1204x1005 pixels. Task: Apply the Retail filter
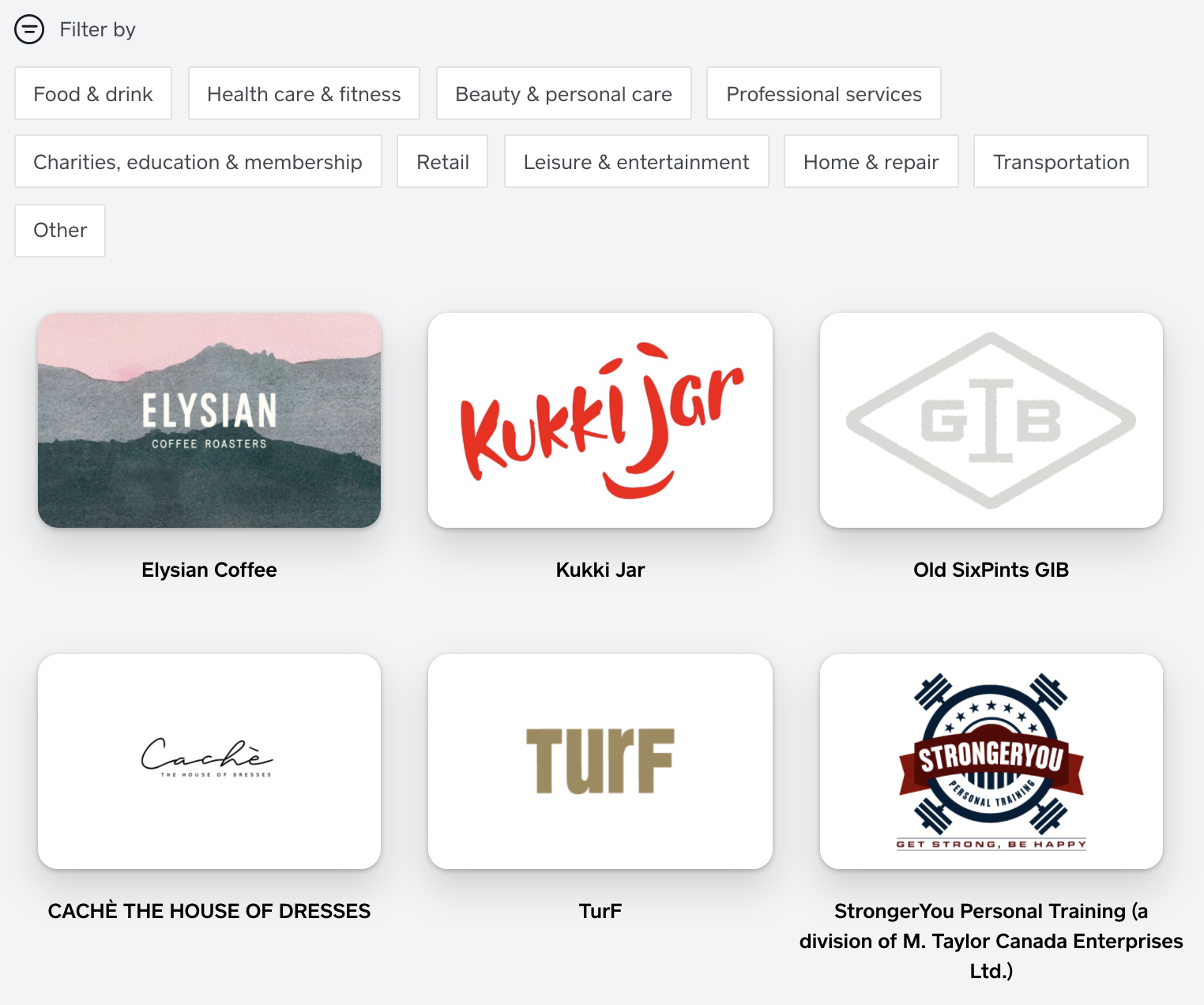click(442, 161)
